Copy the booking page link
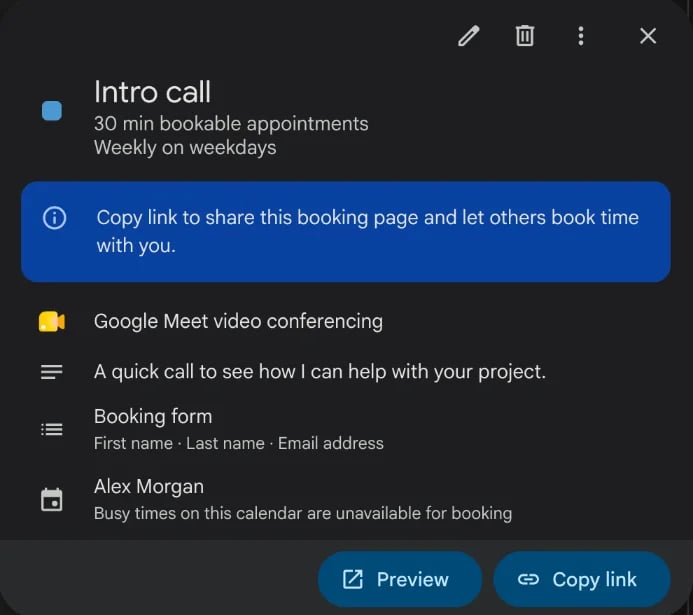The image size is (693, 615). pos(582,579)
